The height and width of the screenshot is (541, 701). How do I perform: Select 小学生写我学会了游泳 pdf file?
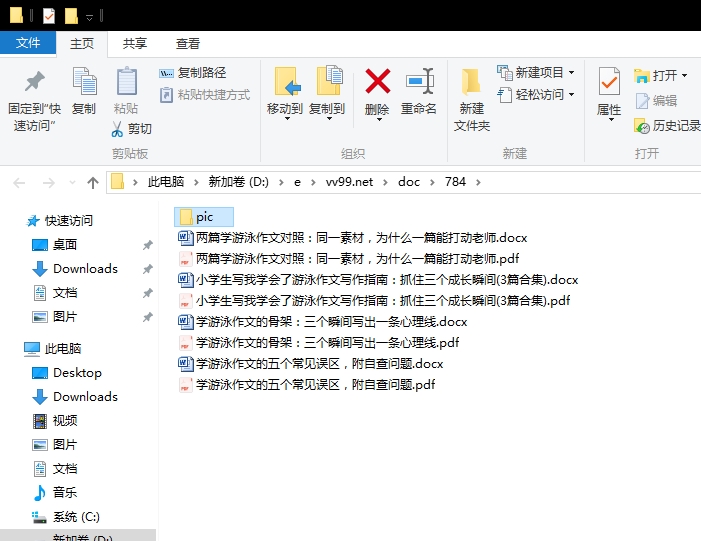click(x=374, y=300)
